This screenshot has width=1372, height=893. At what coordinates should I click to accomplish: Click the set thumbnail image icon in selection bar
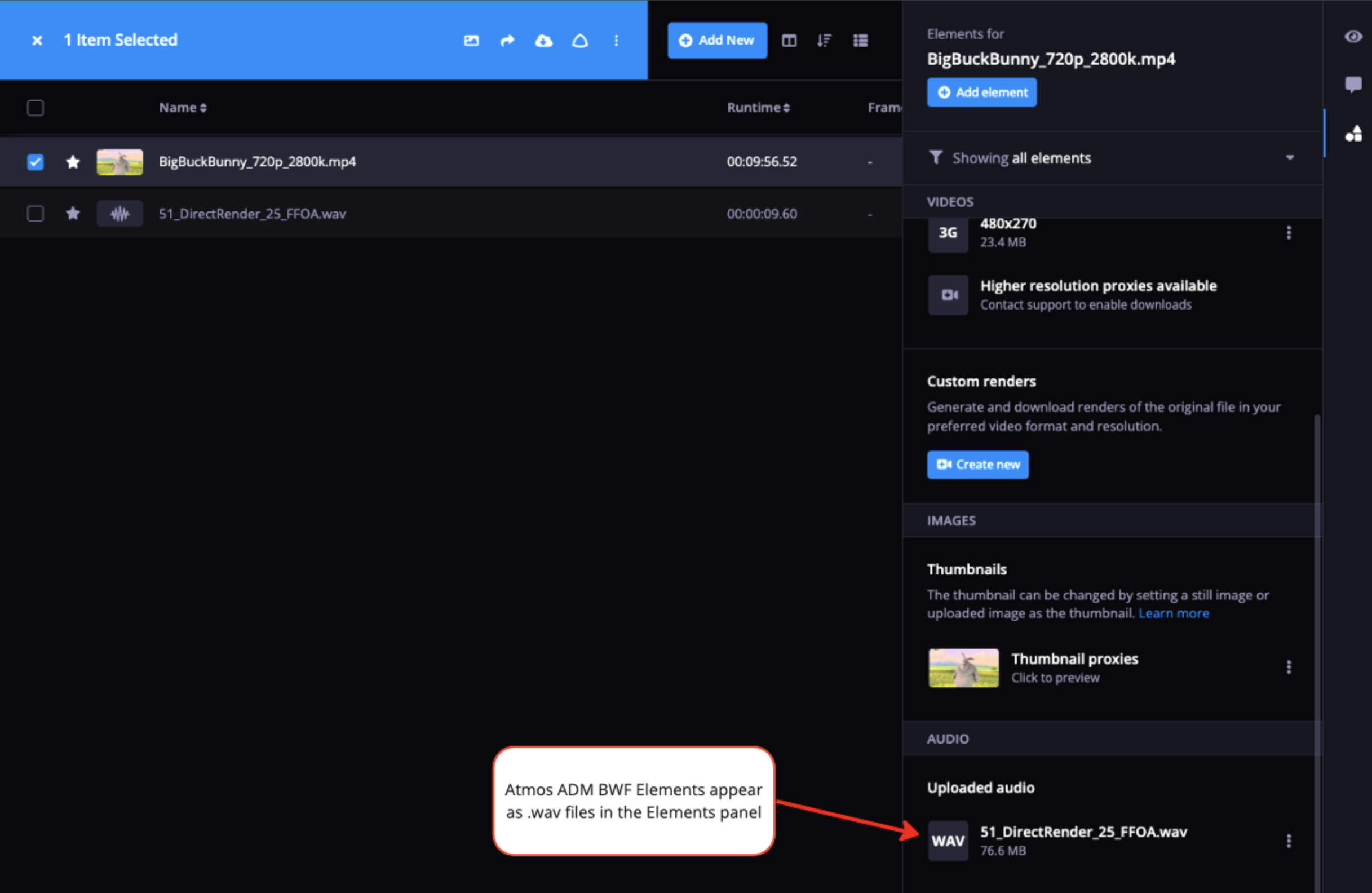(472, 41)
